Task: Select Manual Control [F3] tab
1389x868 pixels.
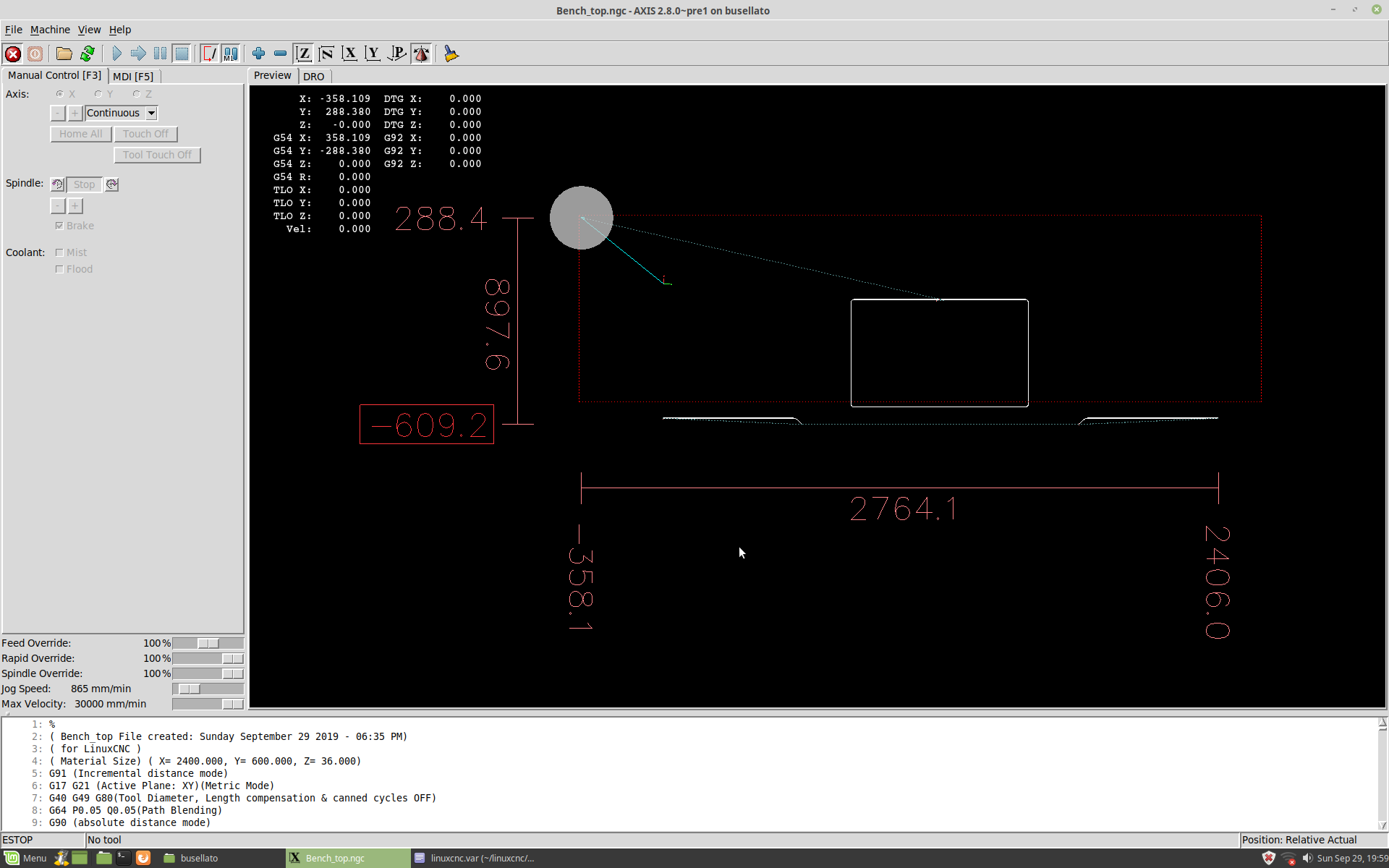Action: [54, 75]
